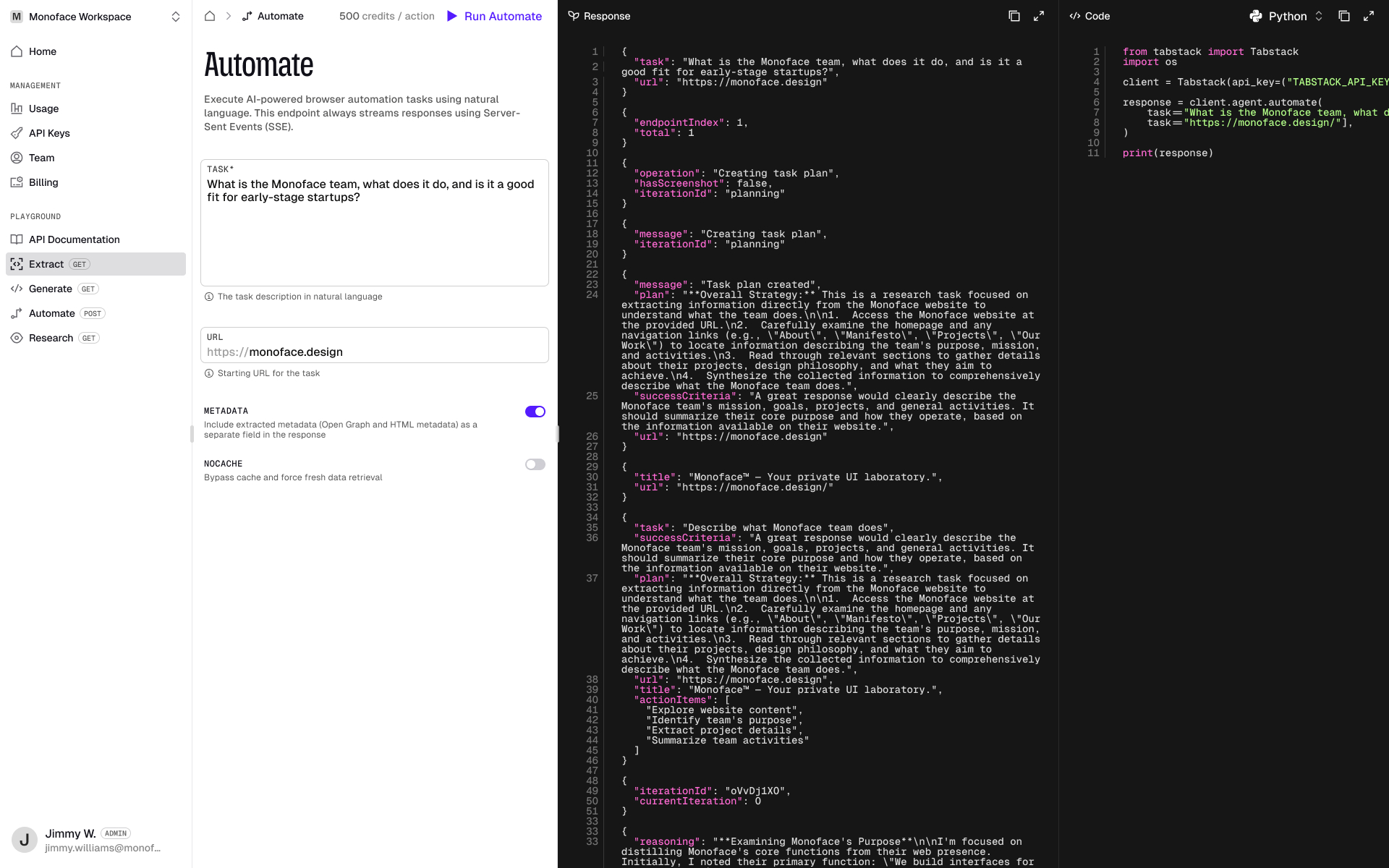
Task: Go to the Billing section
Action: (43, 182)
